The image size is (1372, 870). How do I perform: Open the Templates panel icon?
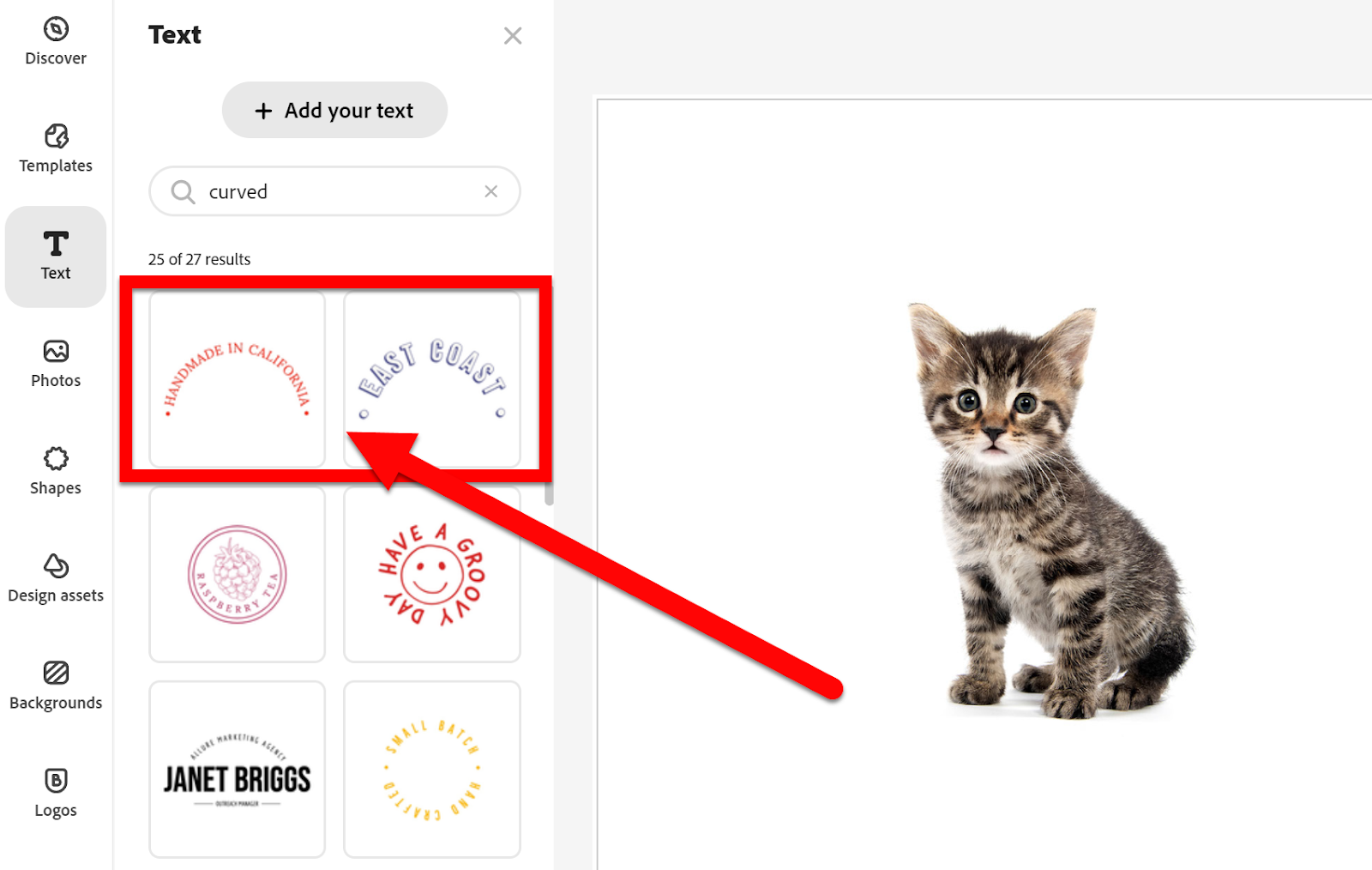(x=56, y=136)
